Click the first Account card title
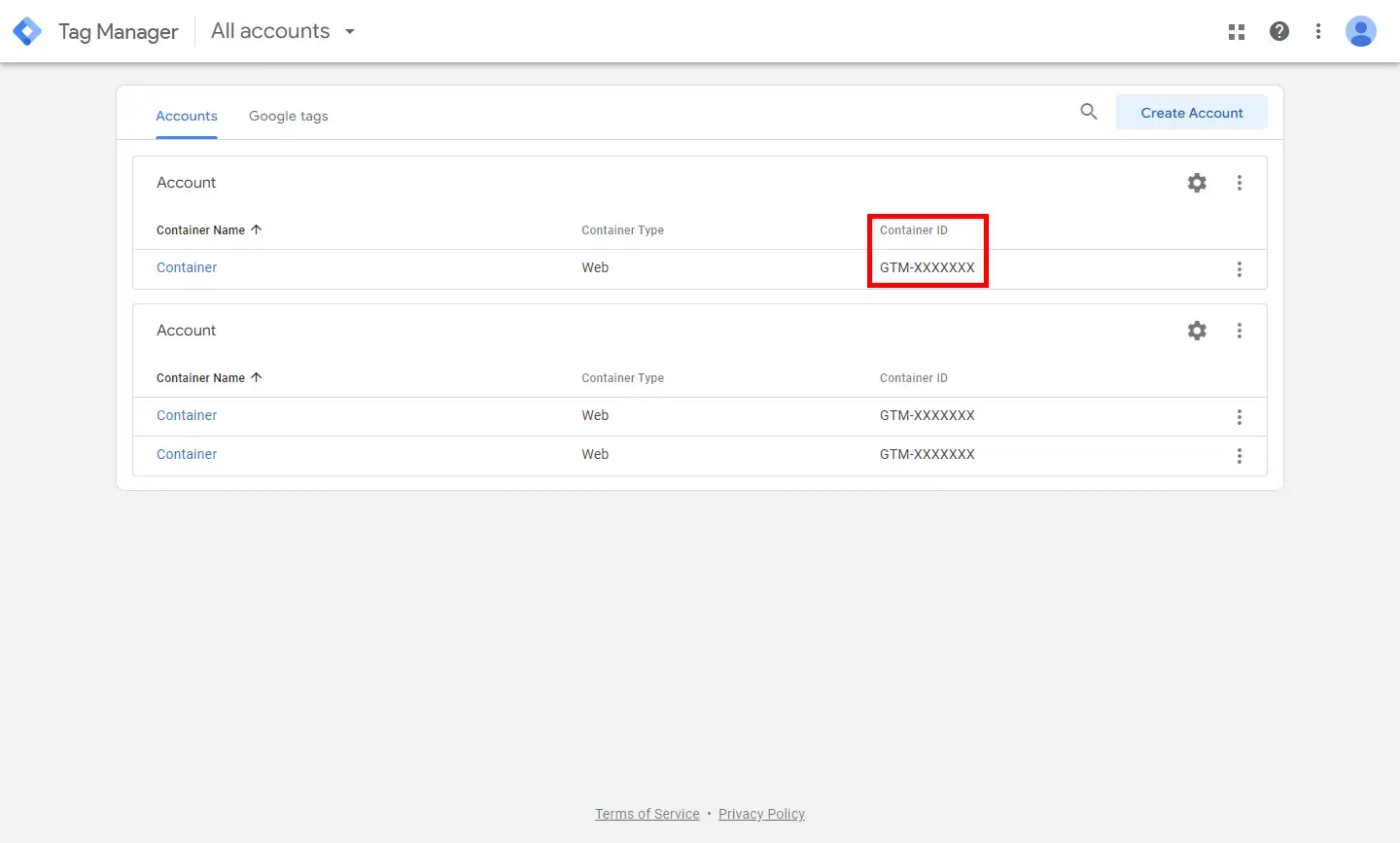This screenshot has height=843, width=1400. tap(187, 183)
